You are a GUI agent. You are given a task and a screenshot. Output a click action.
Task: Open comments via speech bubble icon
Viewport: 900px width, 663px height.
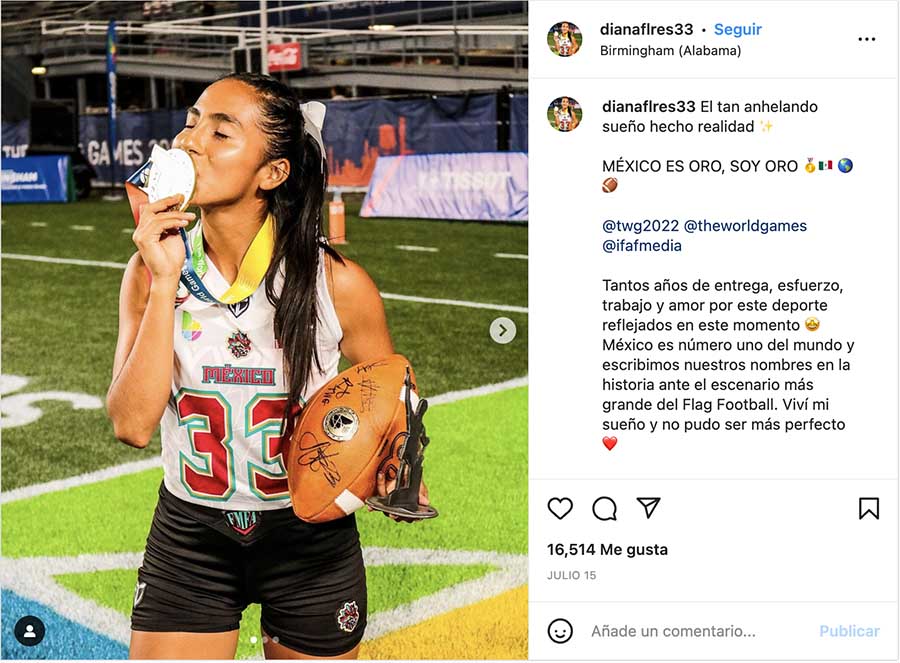[x=604, y=509]
